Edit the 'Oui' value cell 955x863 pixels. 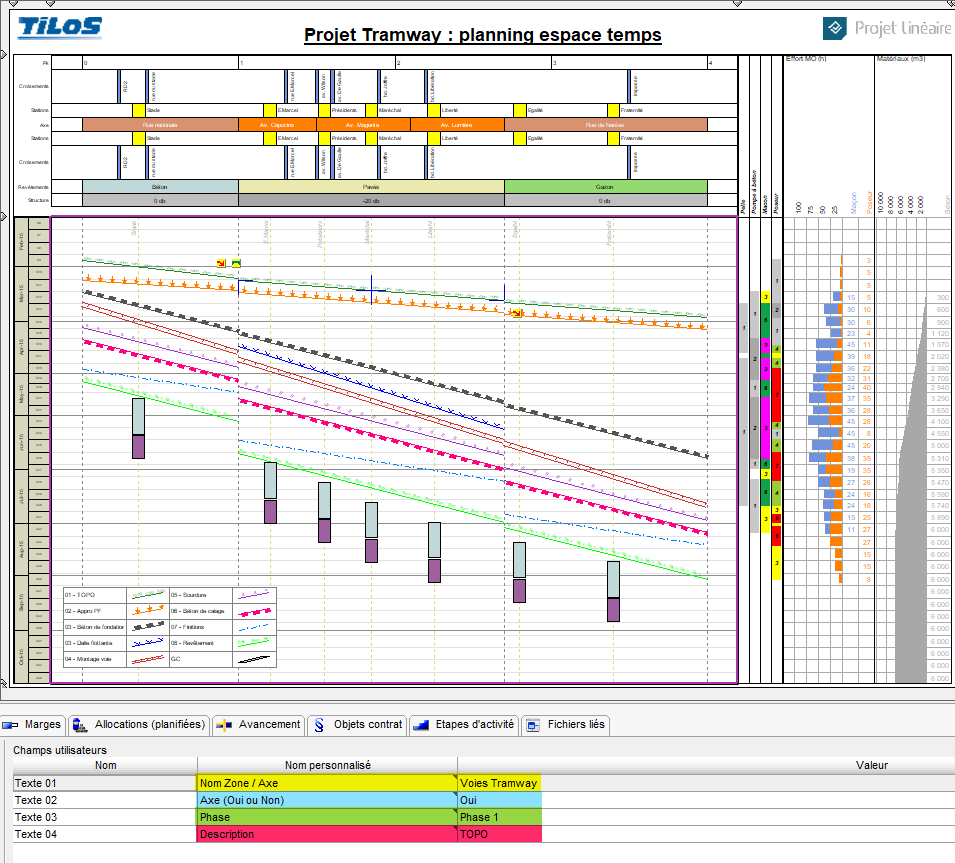499,800
